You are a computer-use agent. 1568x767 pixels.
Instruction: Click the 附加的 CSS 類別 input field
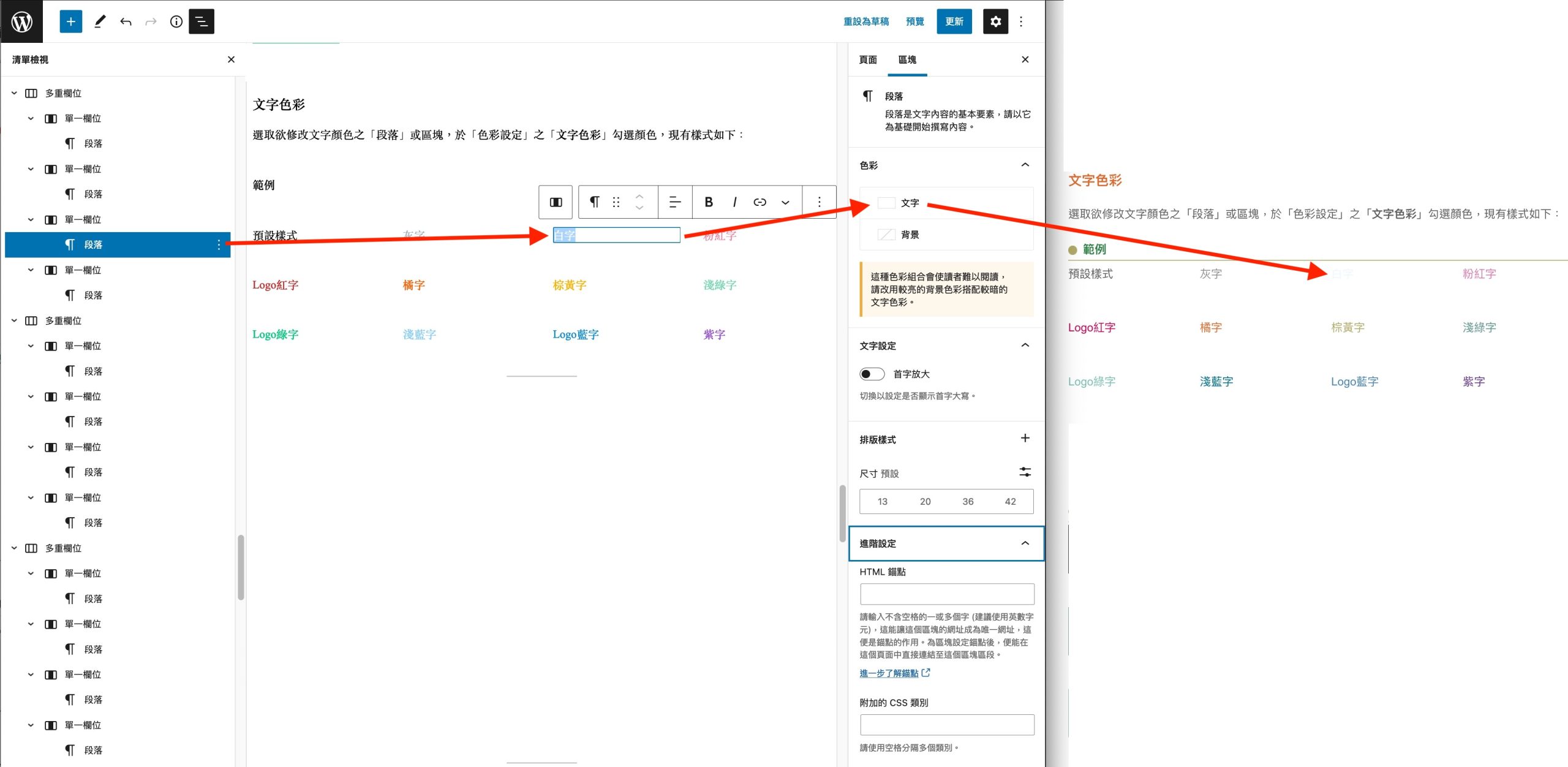(x=947, y=725)
